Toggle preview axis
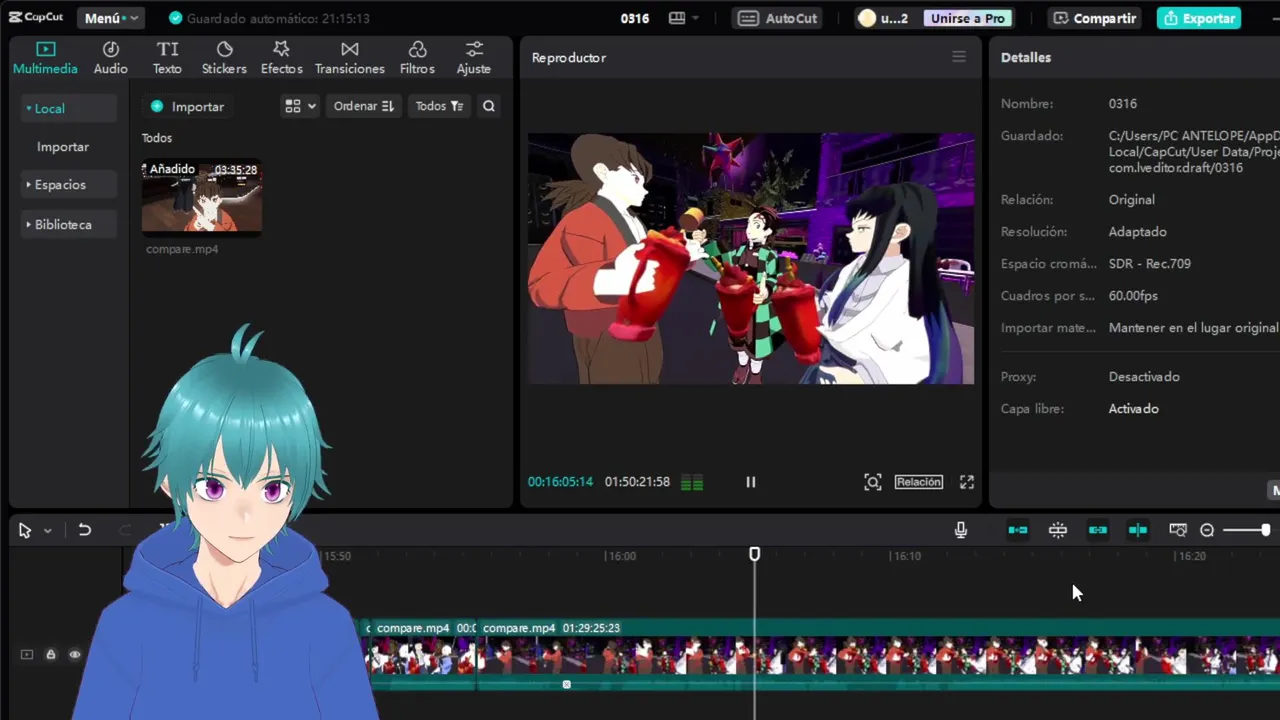 [1138, 530]
